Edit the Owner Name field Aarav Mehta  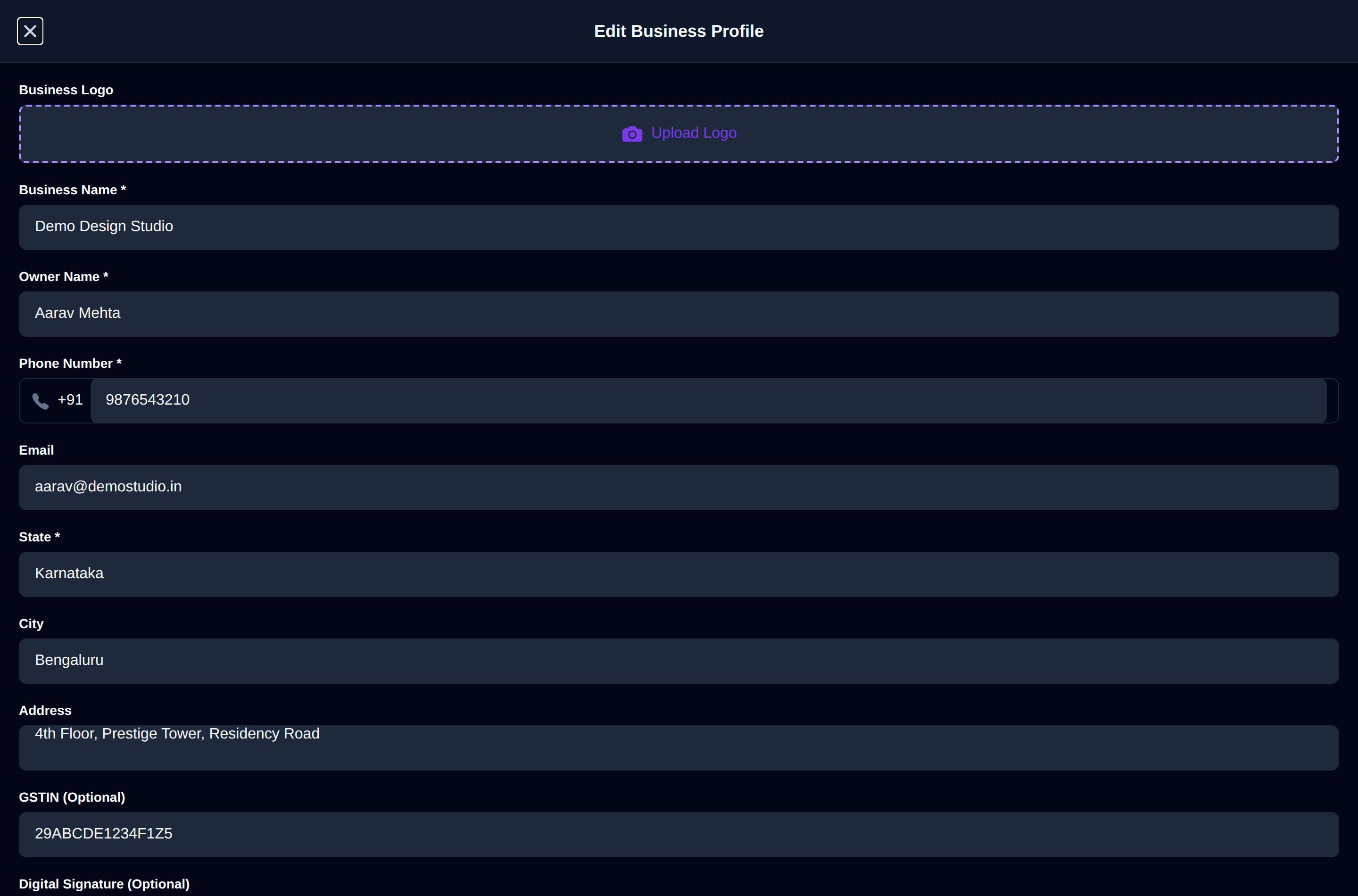click(x=679, y=314)
